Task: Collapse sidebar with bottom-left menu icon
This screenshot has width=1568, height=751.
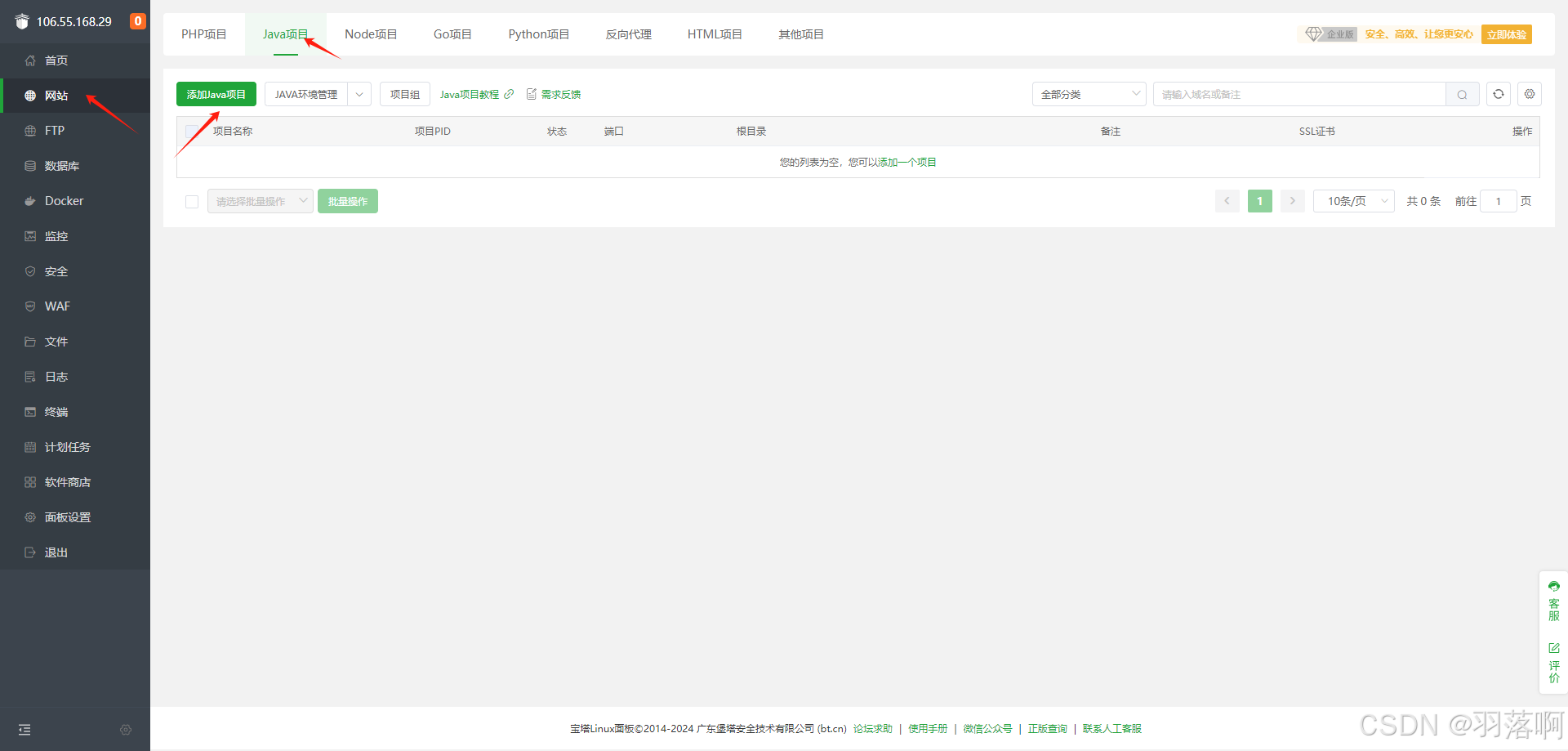Action: pos(24,730)
